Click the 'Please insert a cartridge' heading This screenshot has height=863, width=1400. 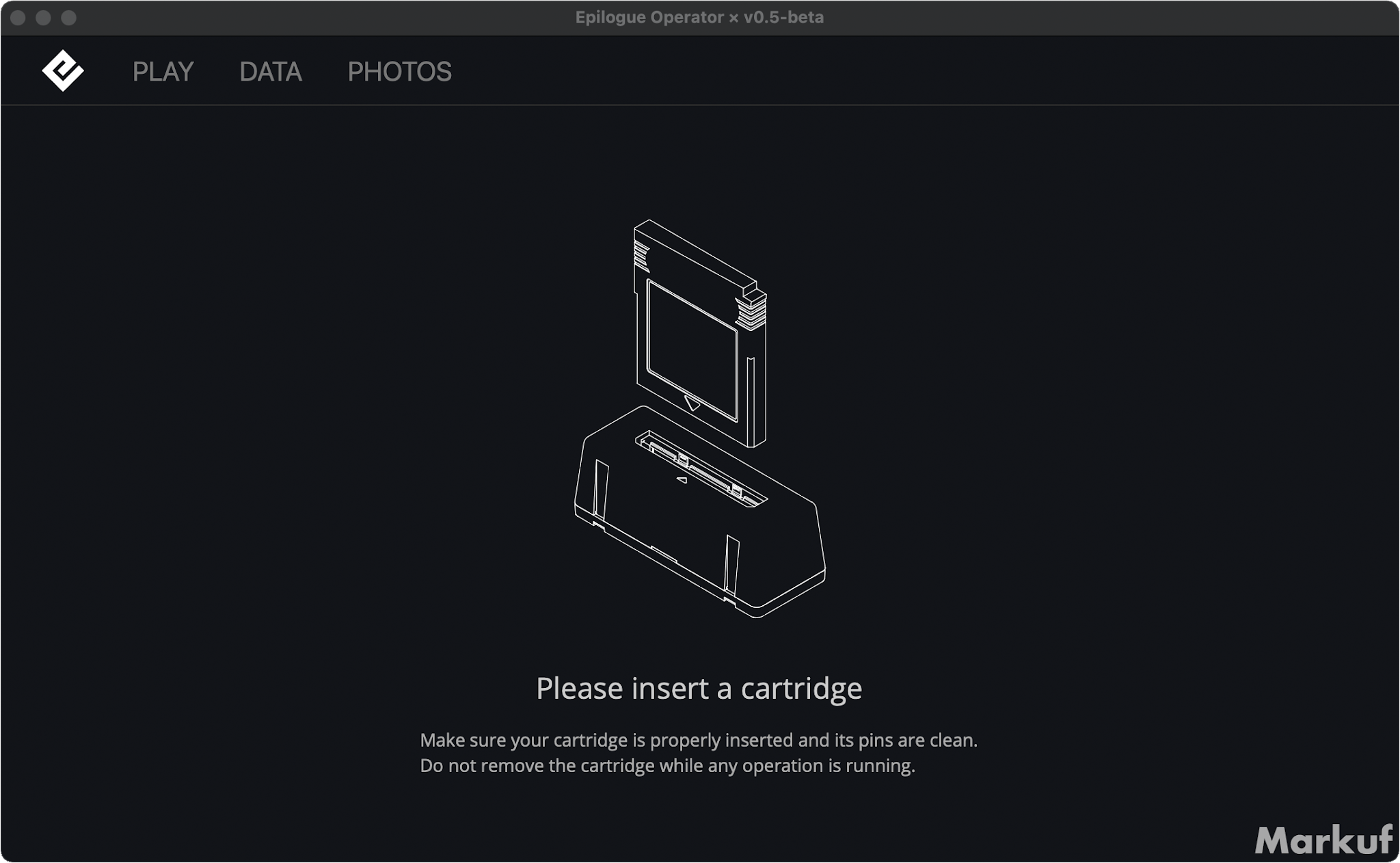(699, 688)
